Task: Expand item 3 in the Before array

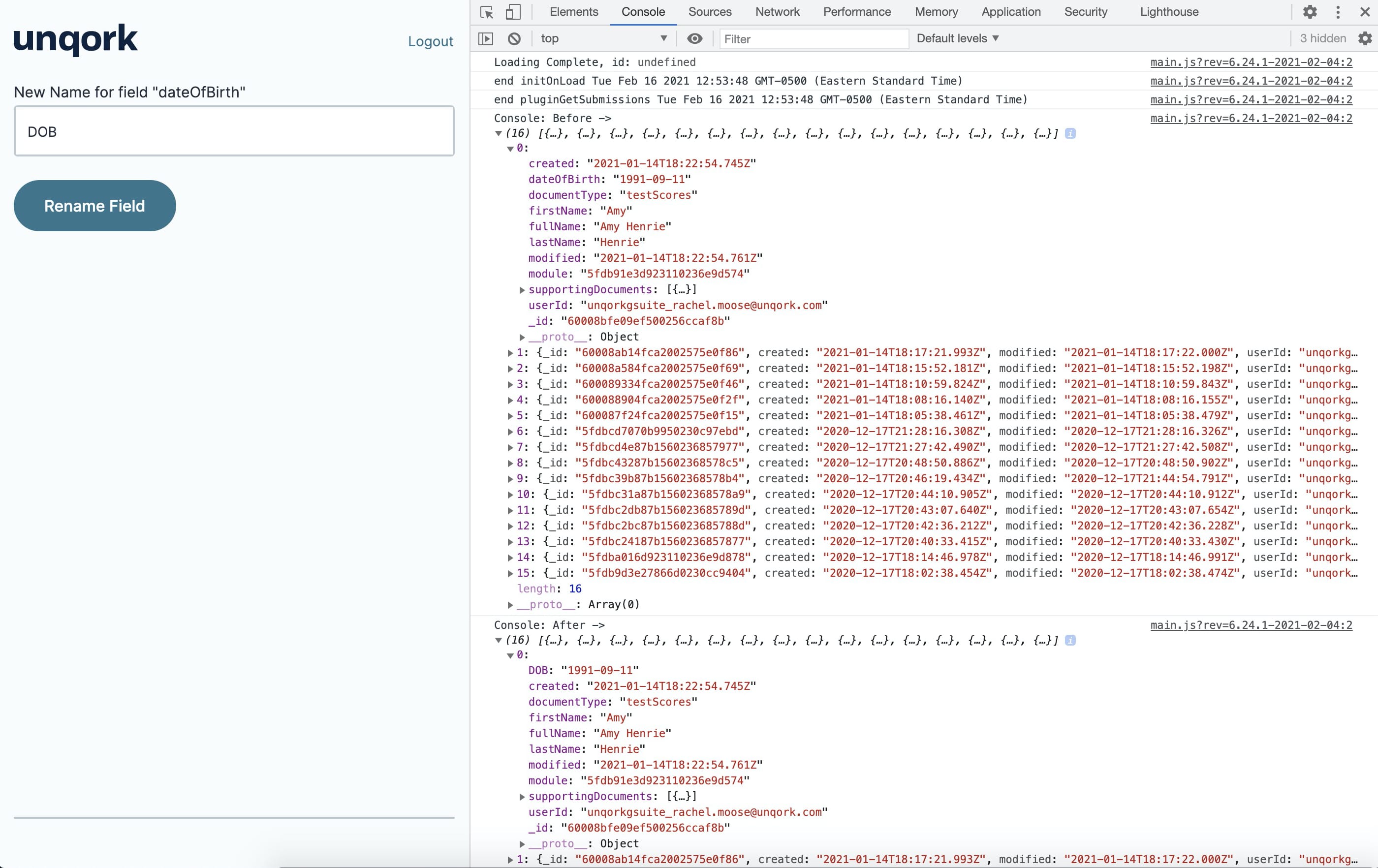Action: point(510,384)
